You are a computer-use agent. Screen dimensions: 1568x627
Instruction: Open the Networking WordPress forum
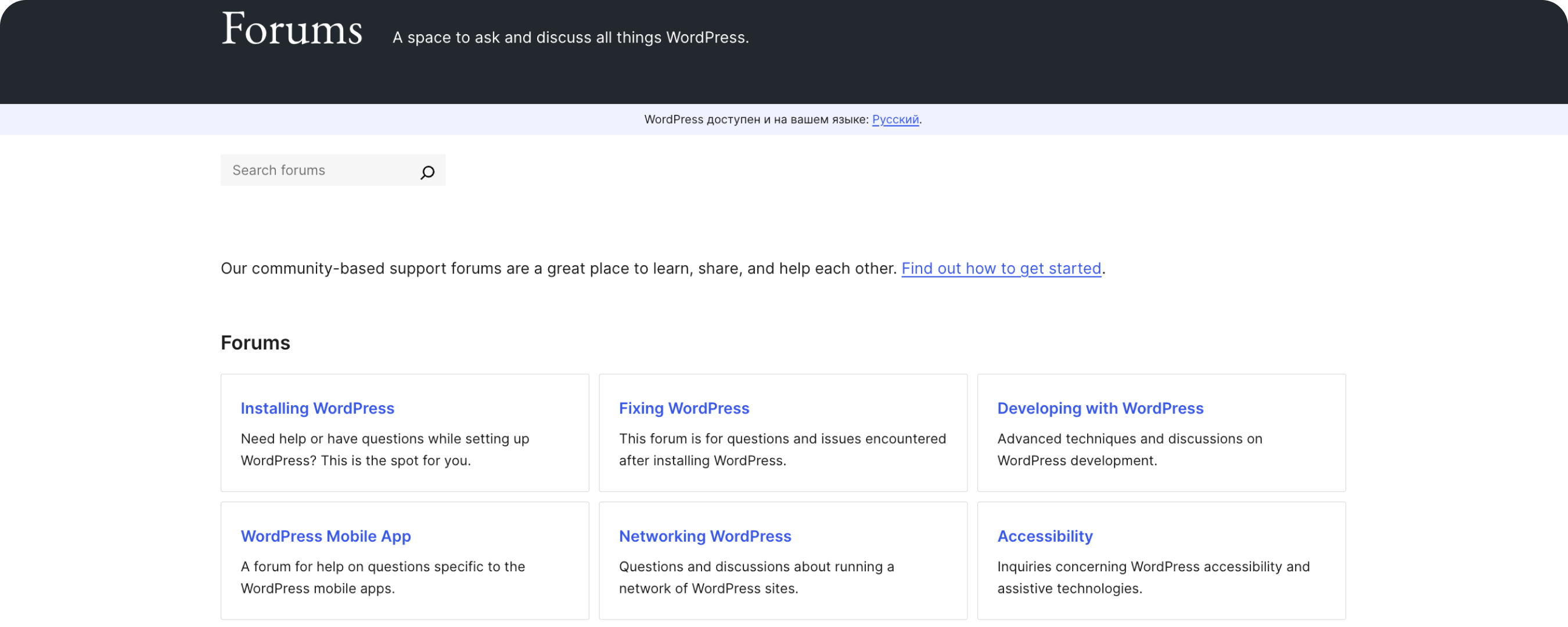[705, 536]
